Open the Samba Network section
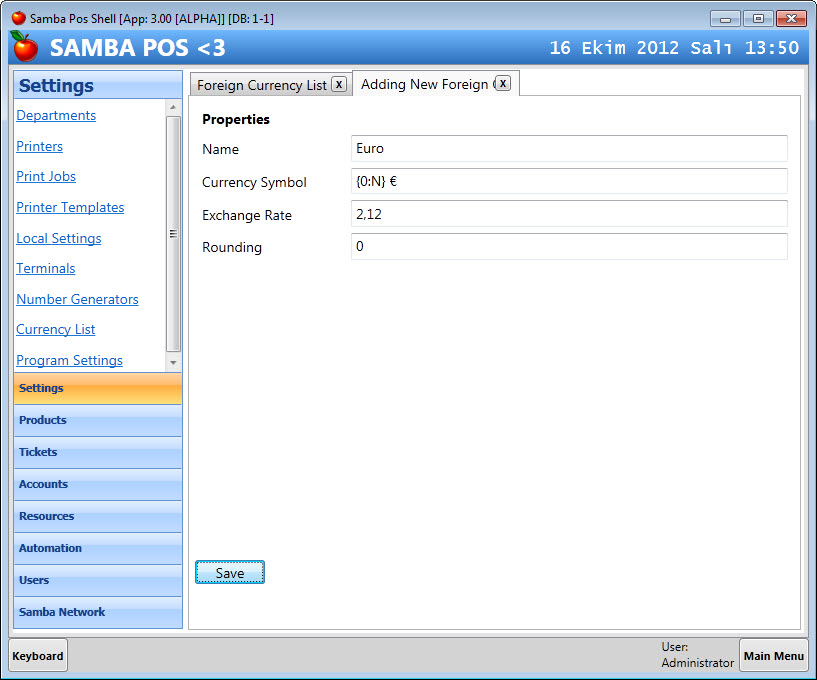 click(x=98, y=612)
